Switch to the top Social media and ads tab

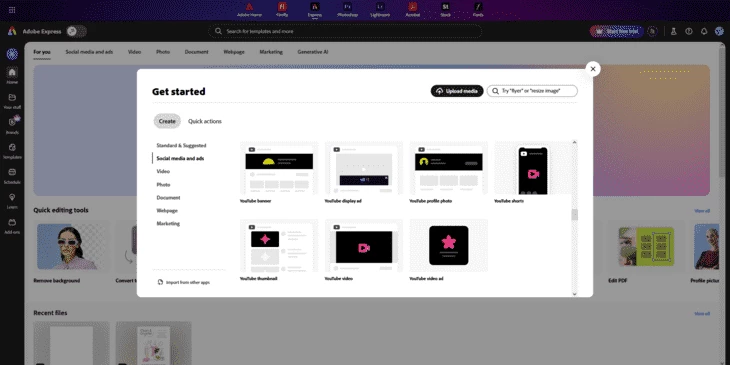[89, 52]
